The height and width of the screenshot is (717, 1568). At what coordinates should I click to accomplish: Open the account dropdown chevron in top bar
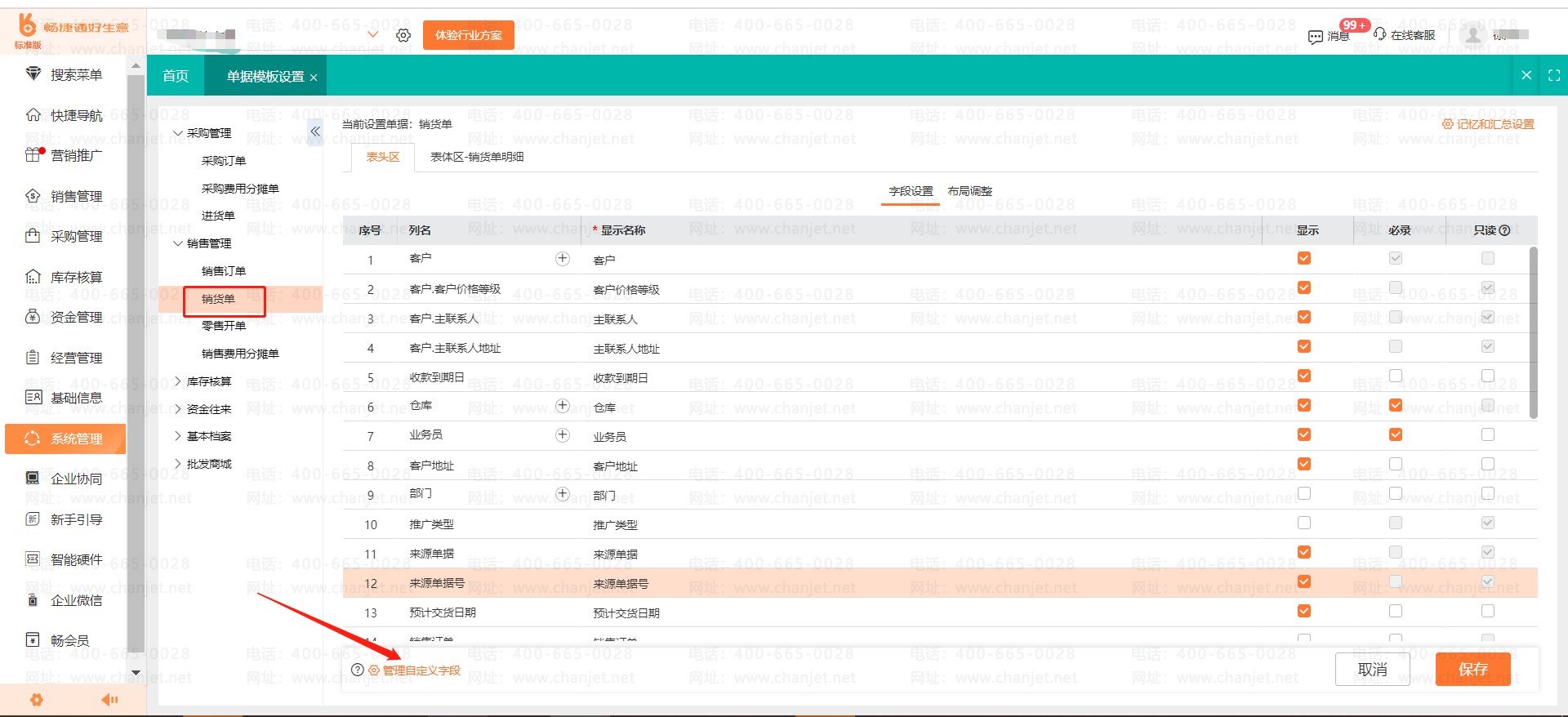373,35
